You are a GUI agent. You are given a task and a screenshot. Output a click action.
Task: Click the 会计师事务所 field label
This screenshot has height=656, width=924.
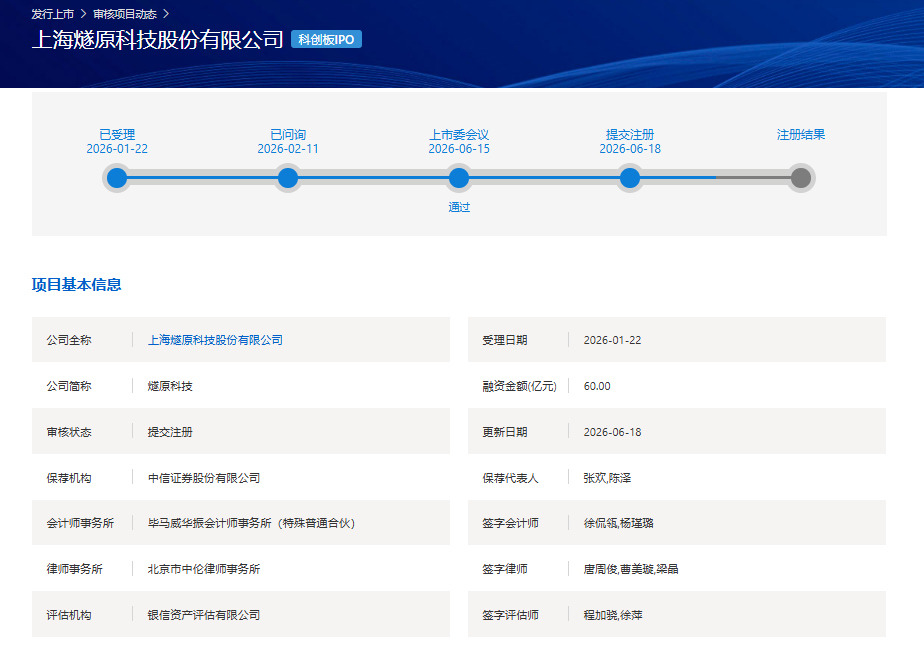(x=80, y=523)
